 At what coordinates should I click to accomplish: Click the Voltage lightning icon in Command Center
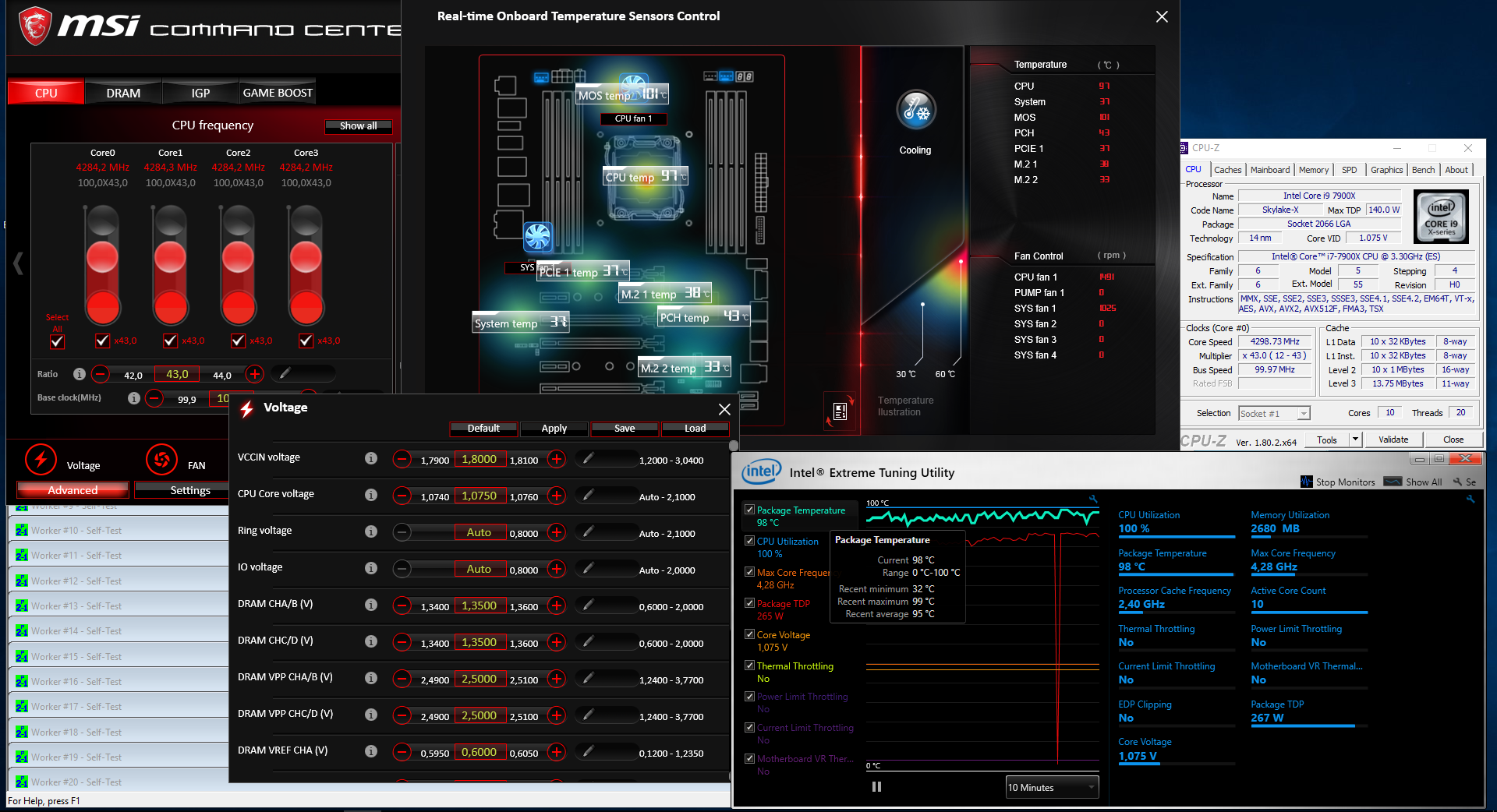41,460
